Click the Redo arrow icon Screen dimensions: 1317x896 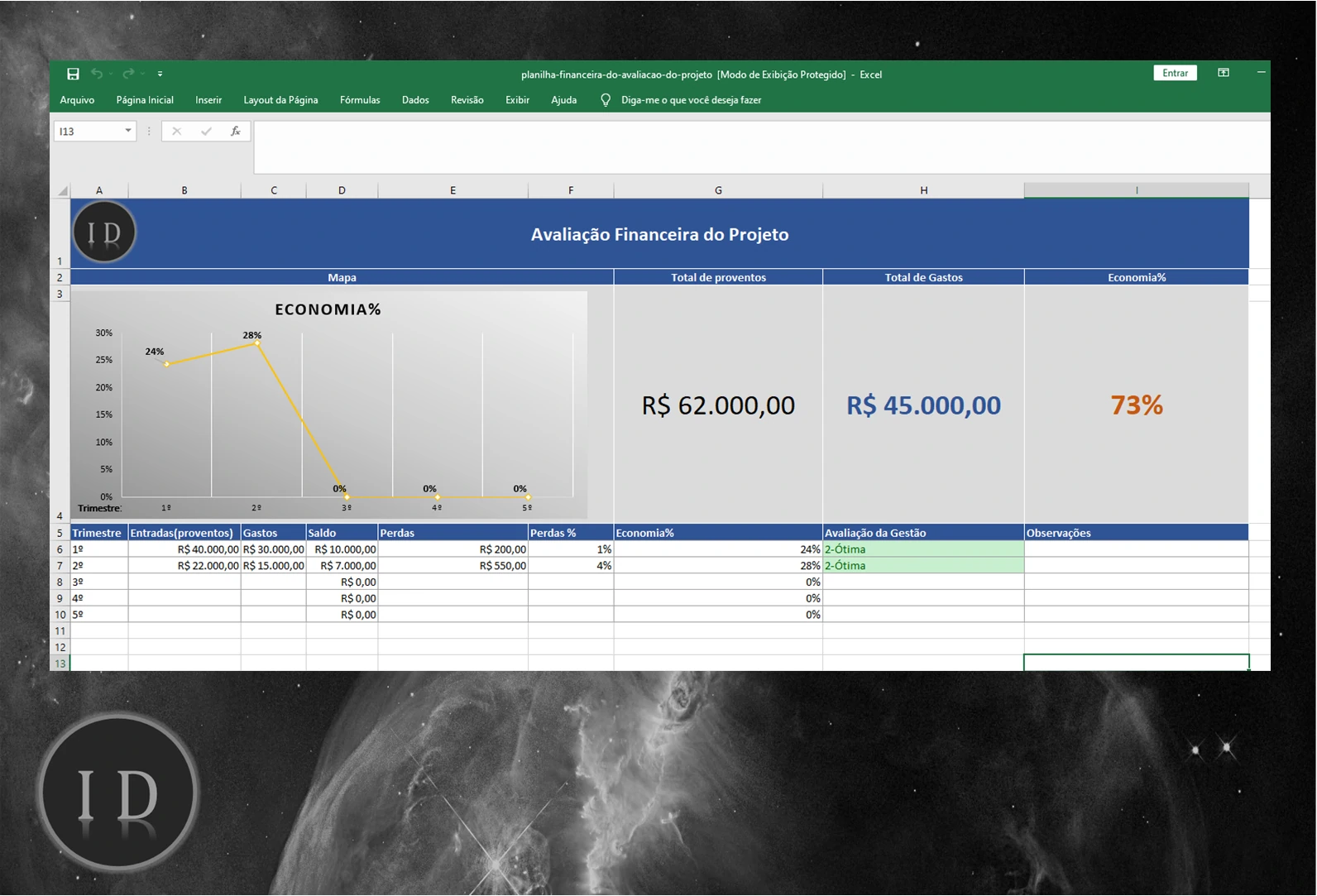128,74
